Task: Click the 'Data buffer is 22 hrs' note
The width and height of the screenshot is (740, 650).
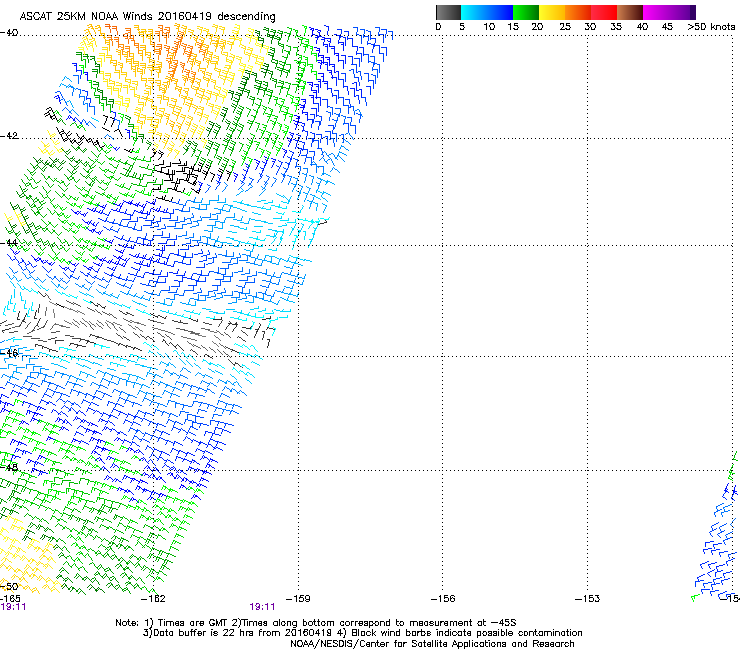Action: point(201,633)
